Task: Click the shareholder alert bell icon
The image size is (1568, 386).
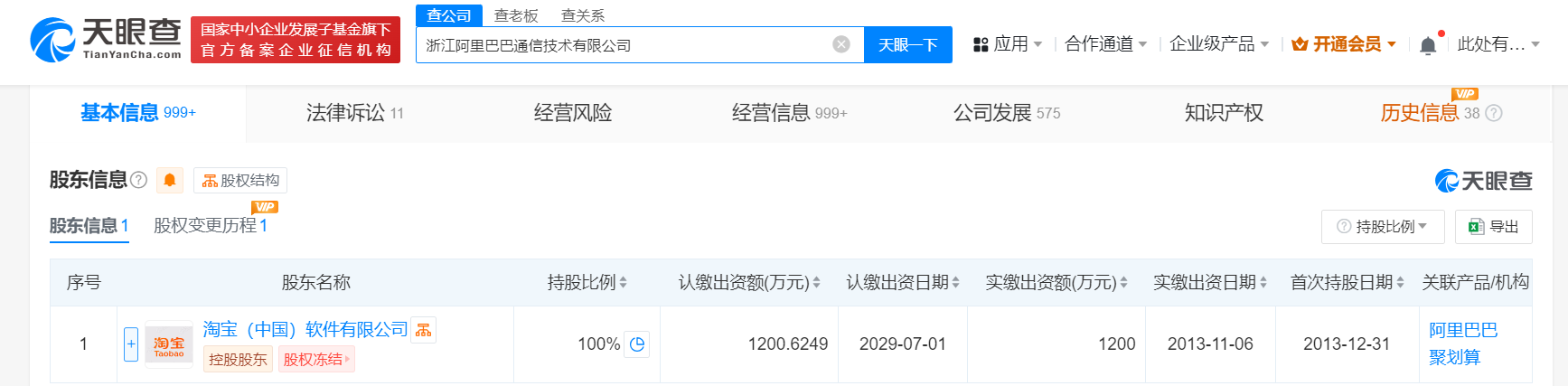Action: click(170, 180)
